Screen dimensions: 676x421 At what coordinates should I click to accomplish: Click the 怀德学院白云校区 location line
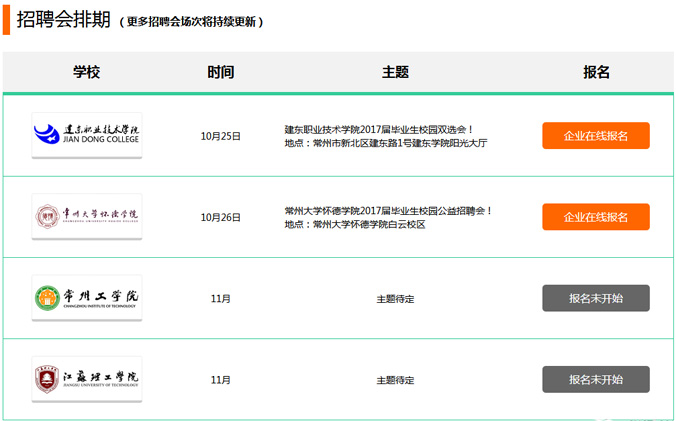point(355,225)
